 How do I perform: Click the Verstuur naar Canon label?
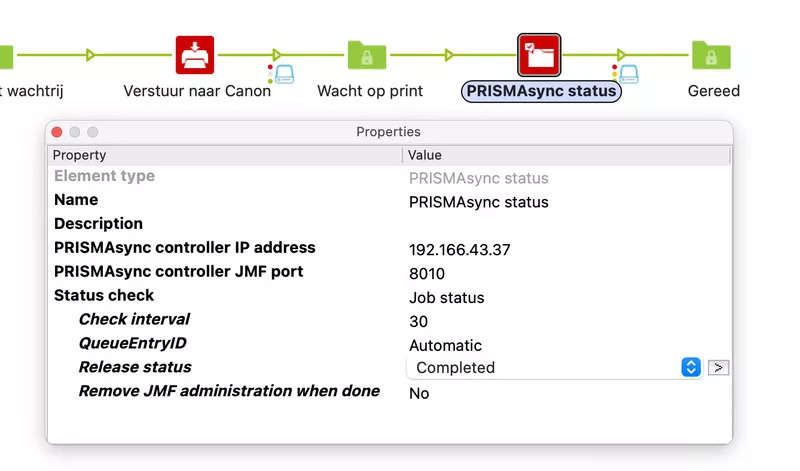(x=197, y=91)
